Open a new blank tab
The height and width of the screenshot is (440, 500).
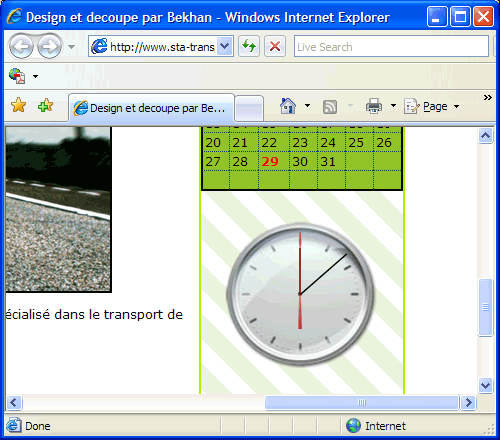[249, 108]
